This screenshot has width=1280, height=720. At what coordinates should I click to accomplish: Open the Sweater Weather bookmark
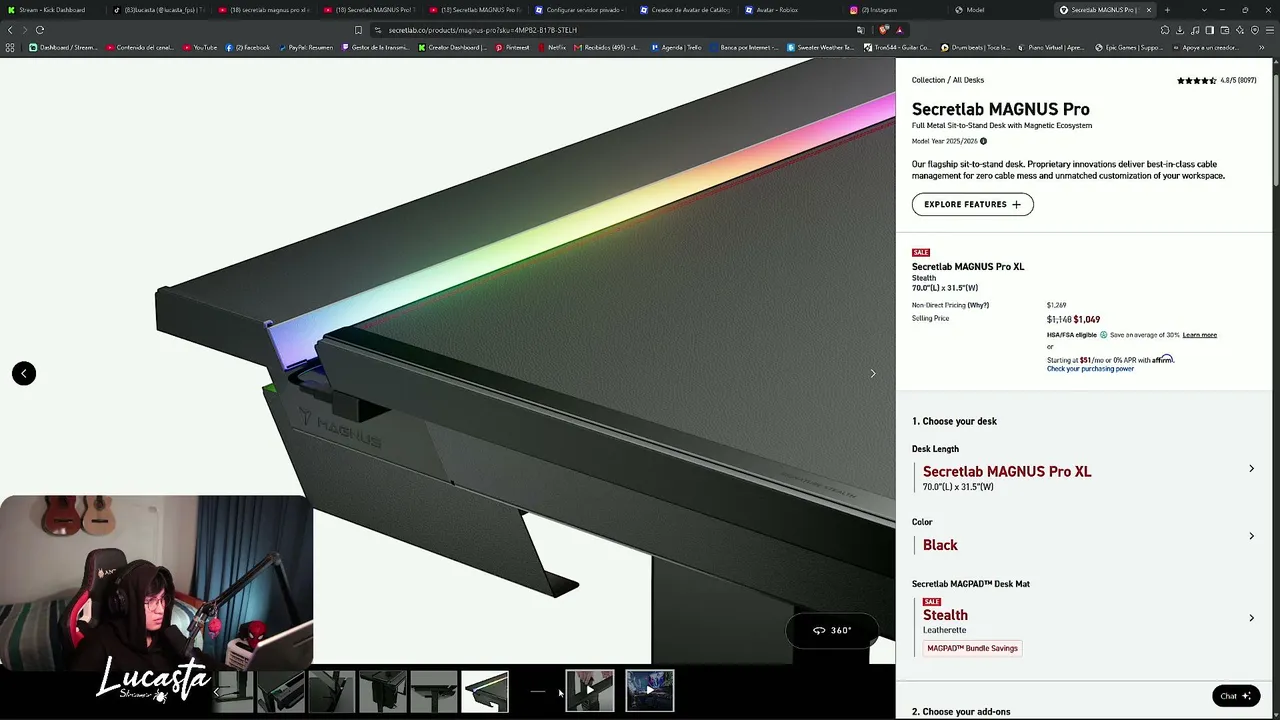[x=820, y=47]
